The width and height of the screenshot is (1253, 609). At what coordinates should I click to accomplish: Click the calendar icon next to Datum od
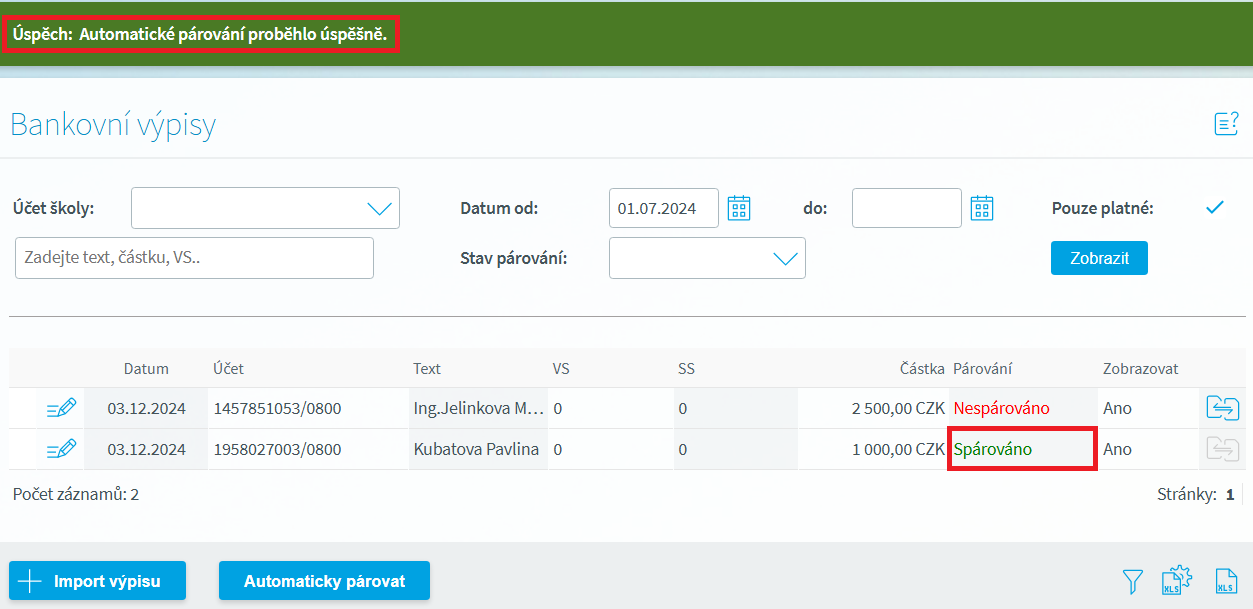click(x=738, y=208)
